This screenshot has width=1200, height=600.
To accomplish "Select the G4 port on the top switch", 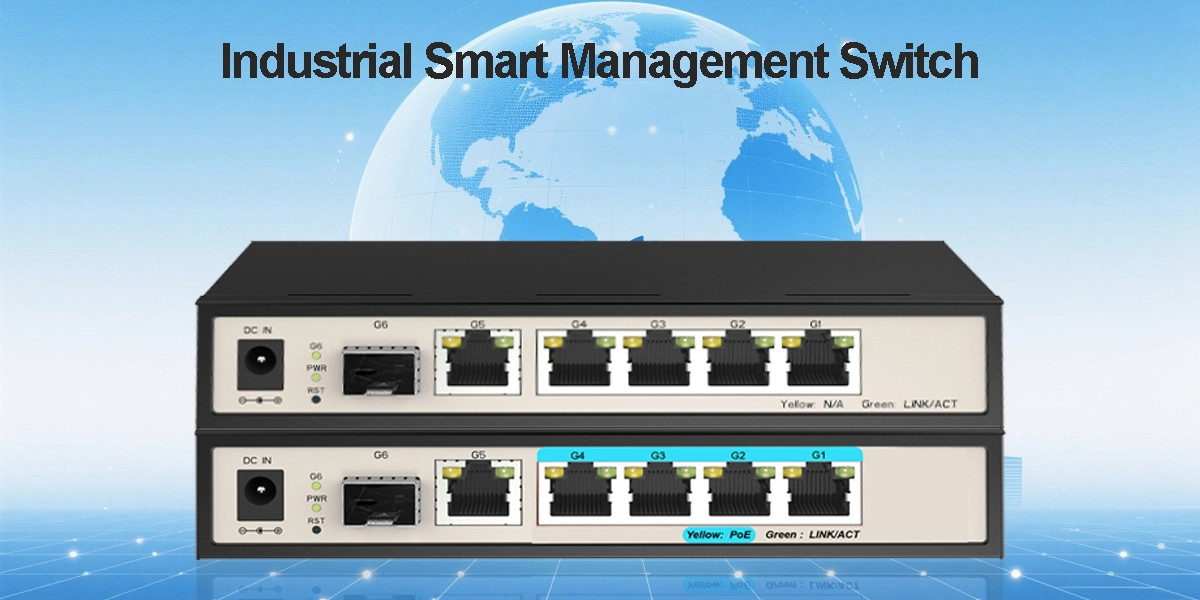I will coord(578,362).
